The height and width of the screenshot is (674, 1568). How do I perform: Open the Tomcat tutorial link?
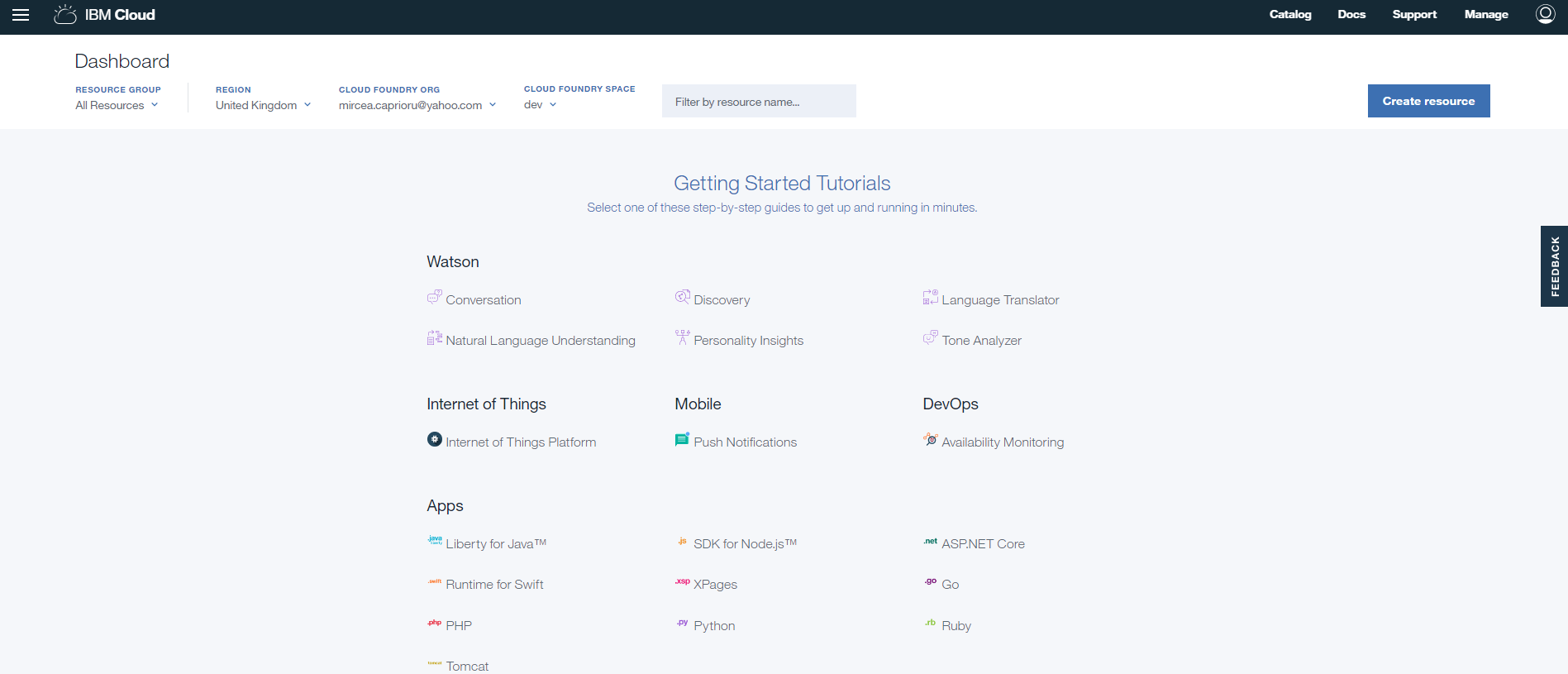[x=467, y=667]
